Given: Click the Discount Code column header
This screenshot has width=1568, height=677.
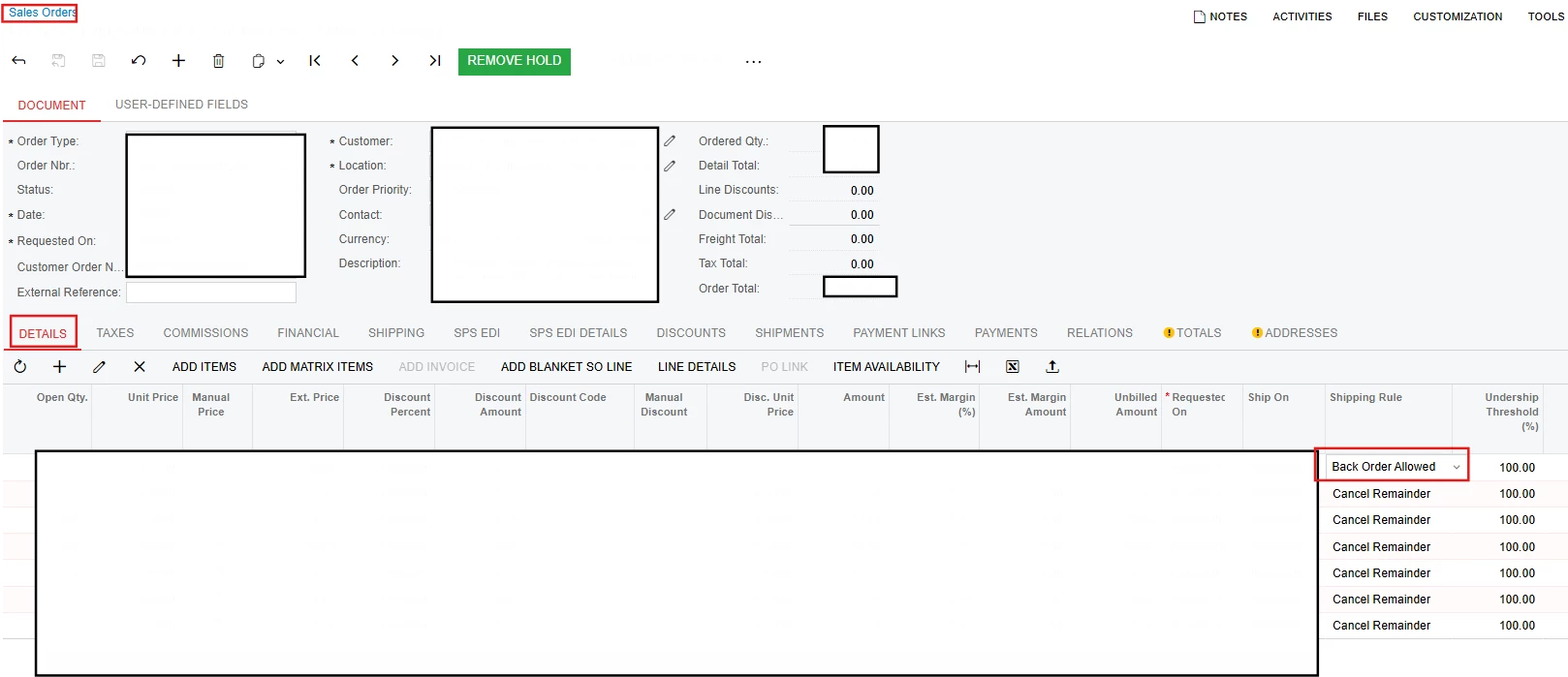Looking at the screenshot, I should tap(568, 398).
